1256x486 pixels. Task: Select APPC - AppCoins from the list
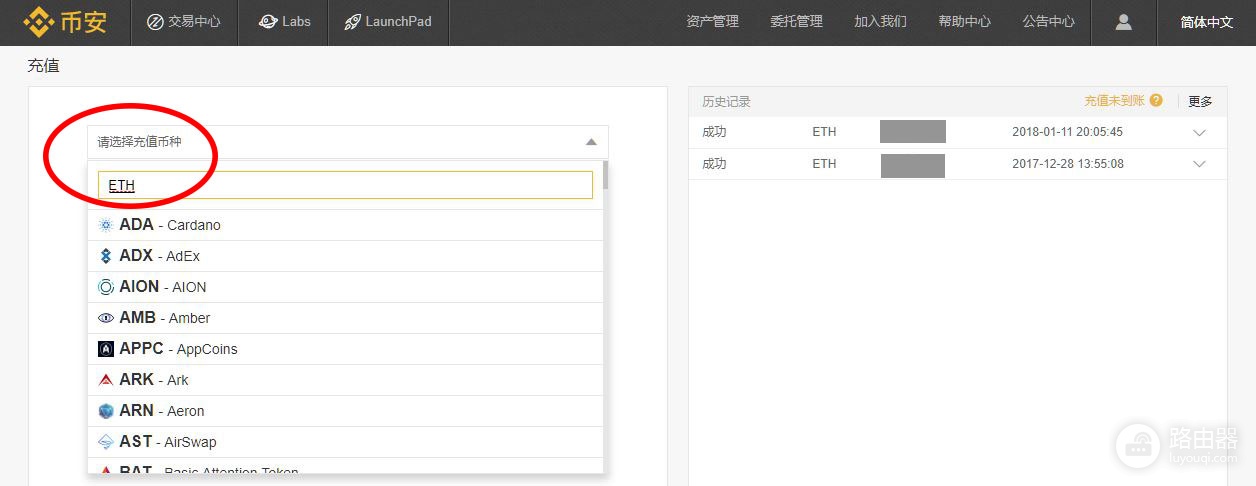[x=346, y=349]
